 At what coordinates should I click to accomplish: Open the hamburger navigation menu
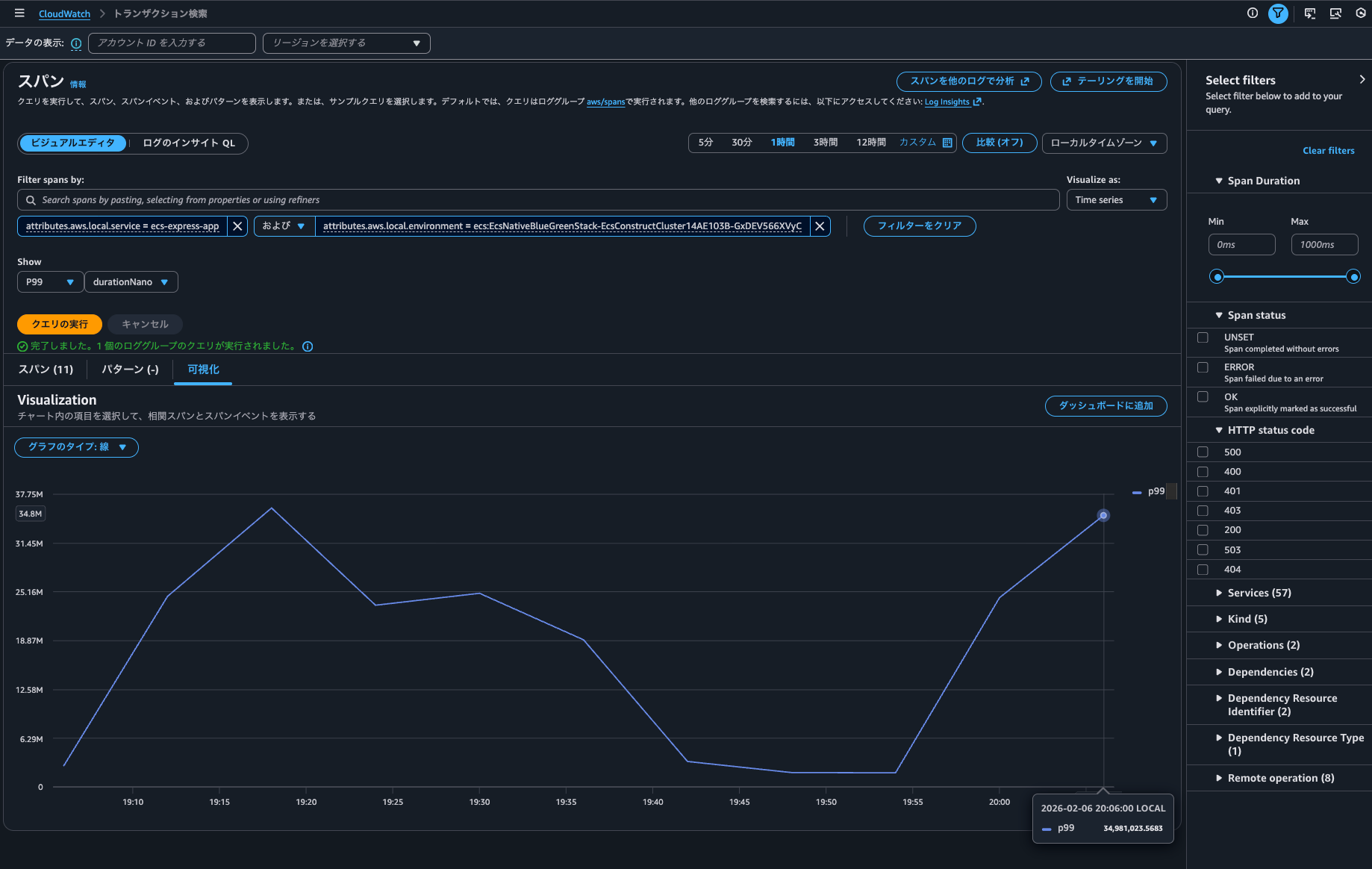pos(19,13)
